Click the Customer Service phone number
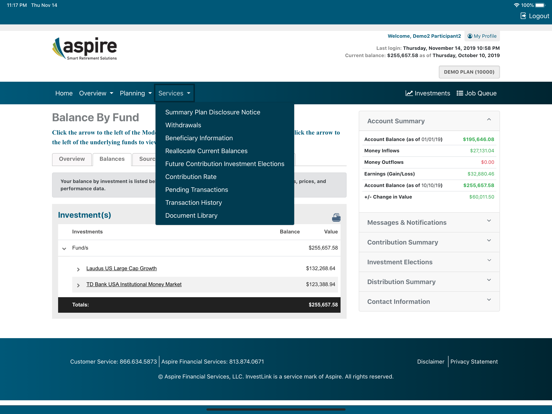 coord(138,362)
